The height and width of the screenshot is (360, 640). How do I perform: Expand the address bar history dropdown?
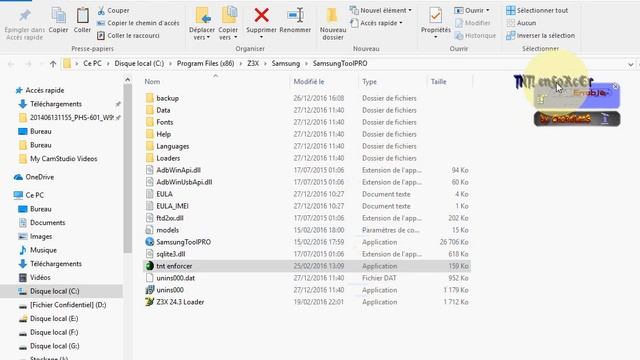click(631, 64)
